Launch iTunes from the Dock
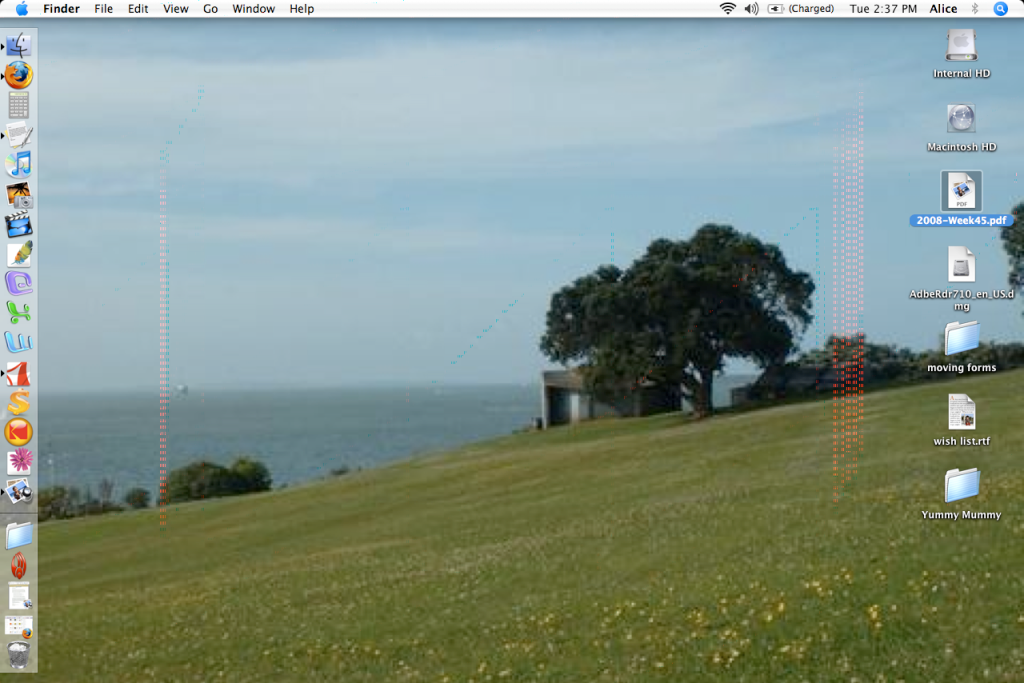 click(19, 165)
